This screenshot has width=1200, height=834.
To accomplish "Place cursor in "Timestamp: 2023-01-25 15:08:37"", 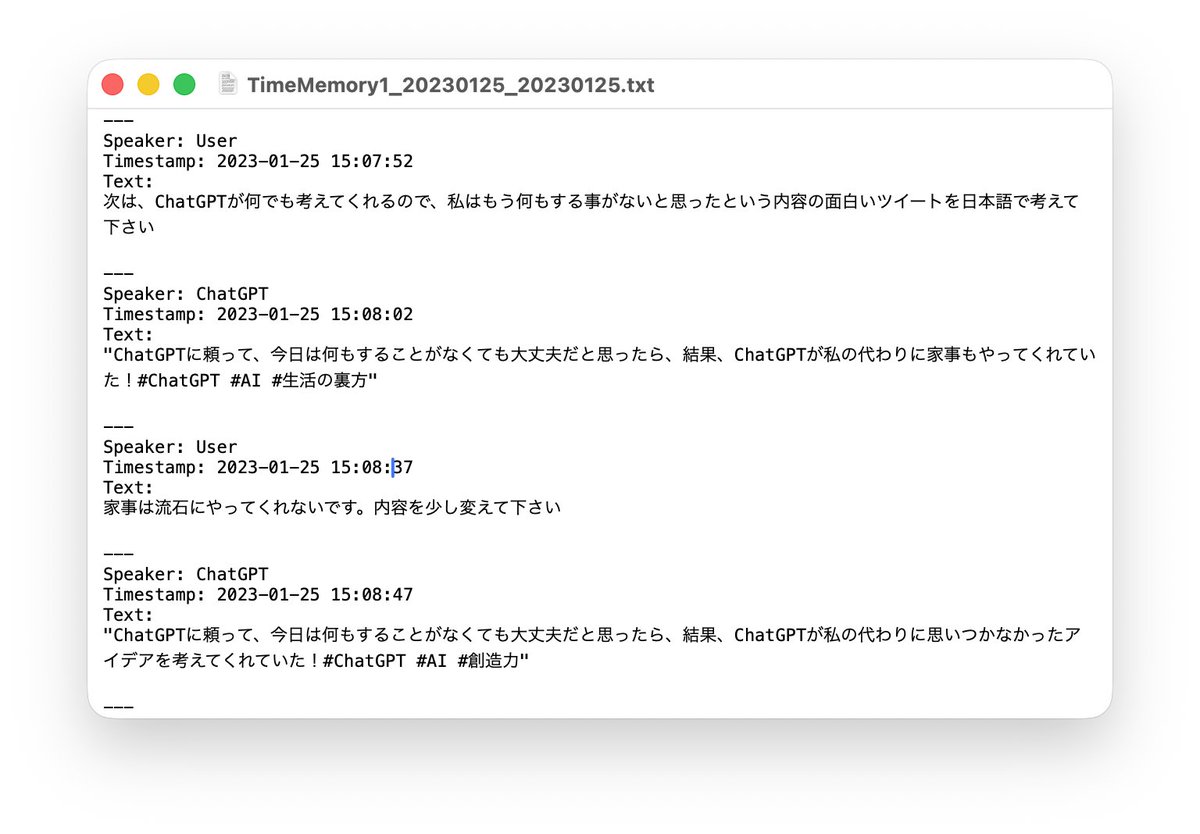I will [258, 467].
